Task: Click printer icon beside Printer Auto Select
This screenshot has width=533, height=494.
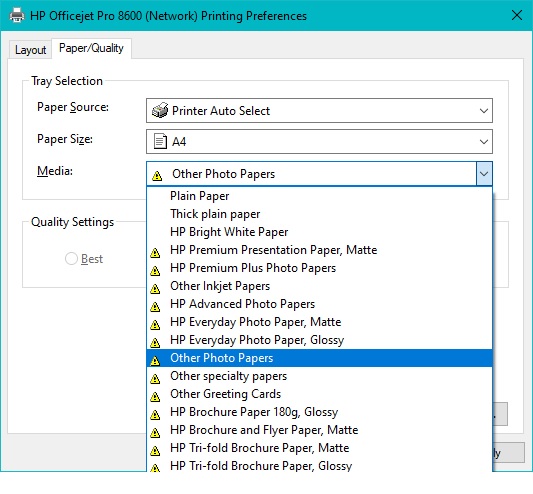Action: 160,110
